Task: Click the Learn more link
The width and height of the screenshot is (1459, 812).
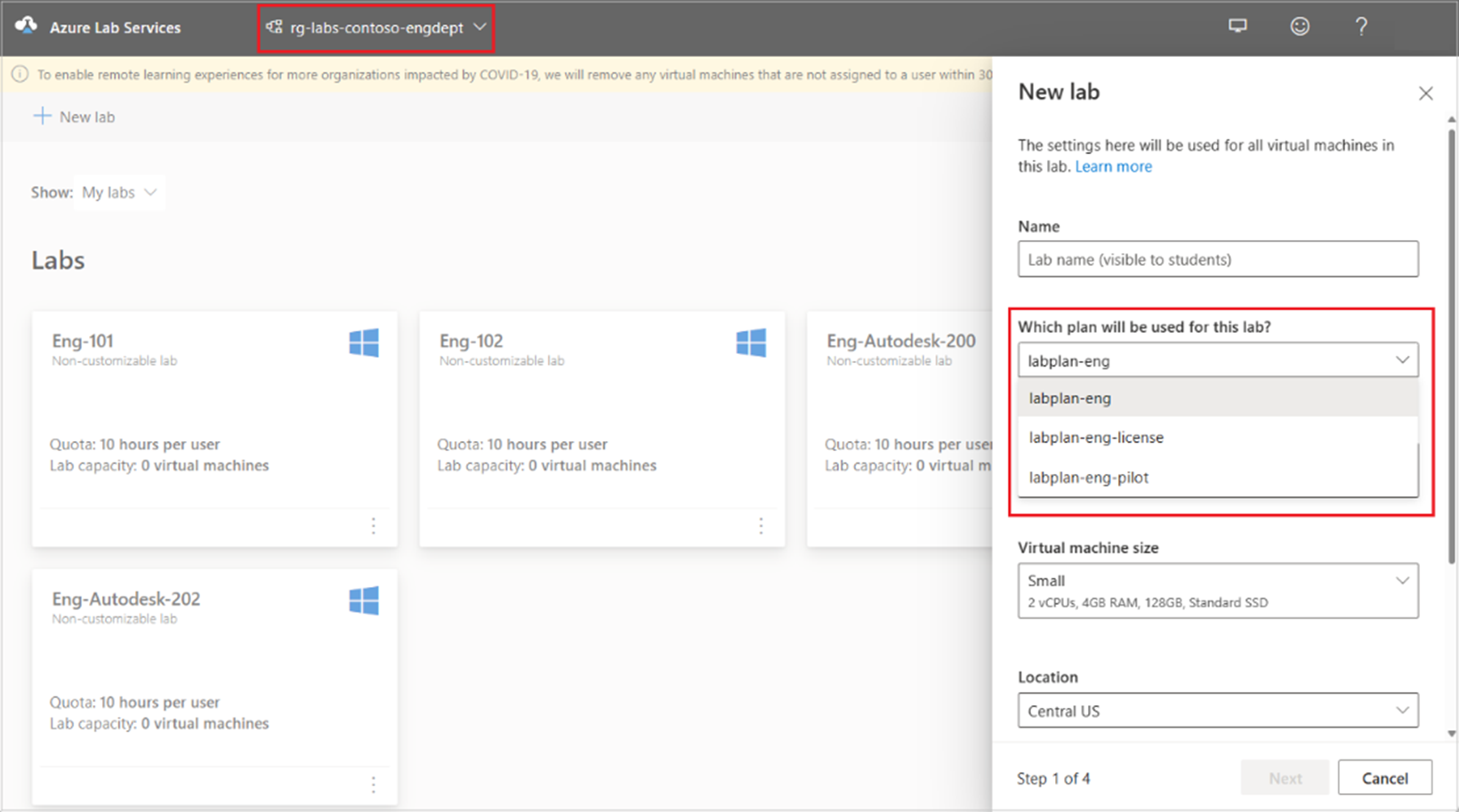Action: click(x=1114, y=166)
